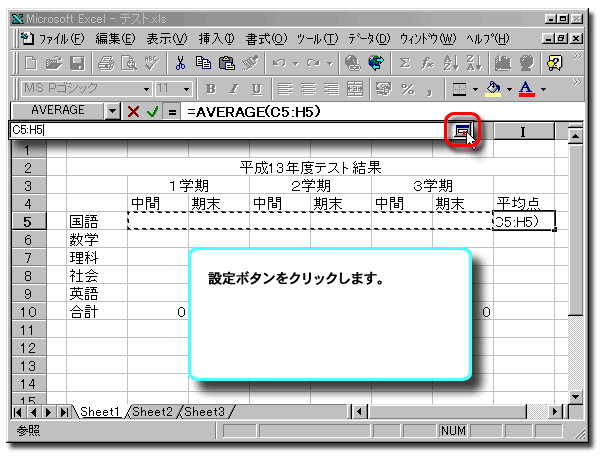Select the 国語 cell
Viewport: 600px width, 456px height.
point(96,221)
